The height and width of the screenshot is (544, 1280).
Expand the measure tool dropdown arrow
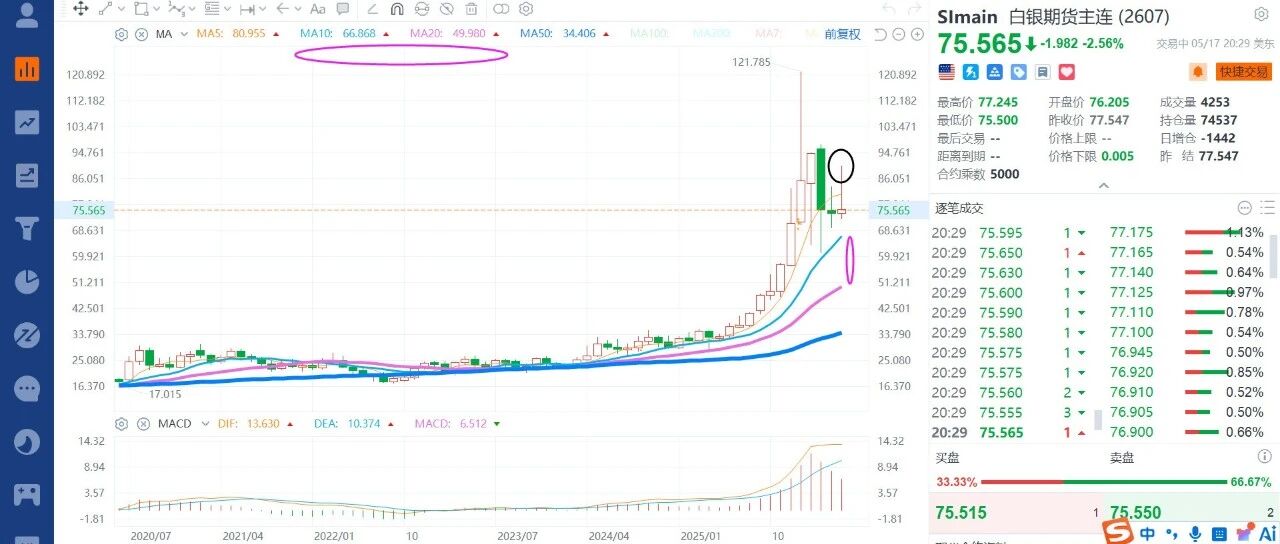point(263,9)
